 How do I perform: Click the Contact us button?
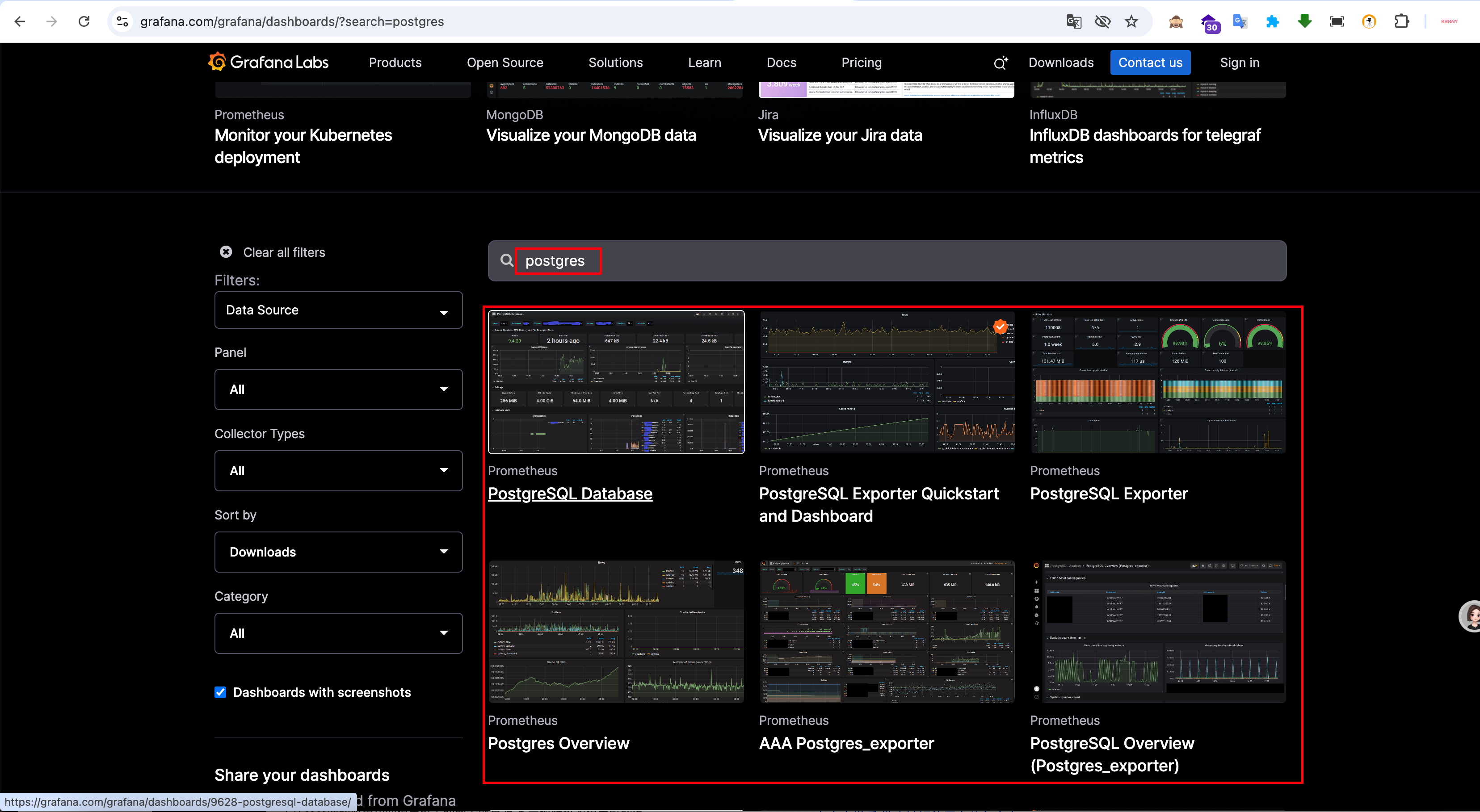pos(1150,63)
